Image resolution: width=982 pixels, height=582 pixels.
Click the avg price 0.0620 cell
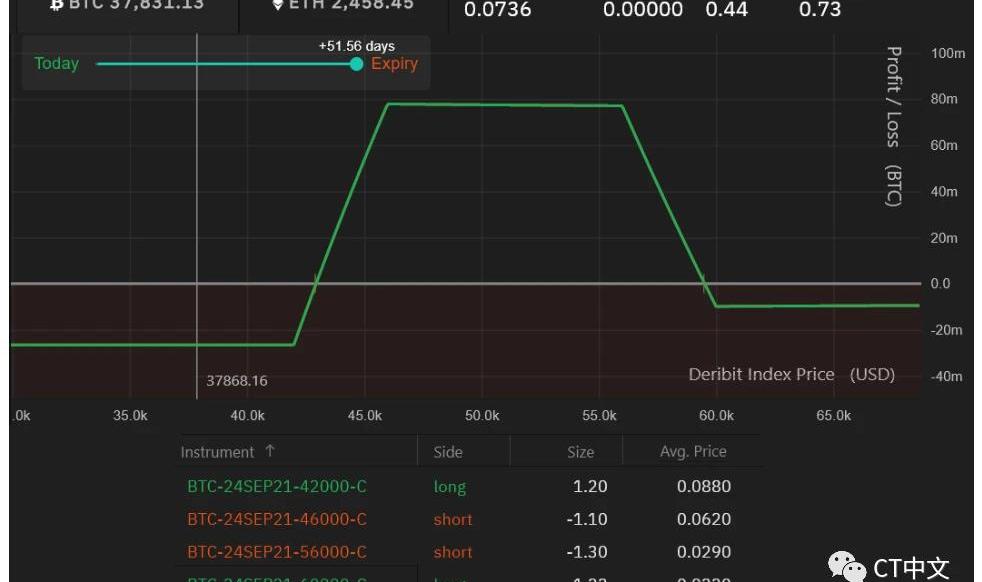(704, 520)
